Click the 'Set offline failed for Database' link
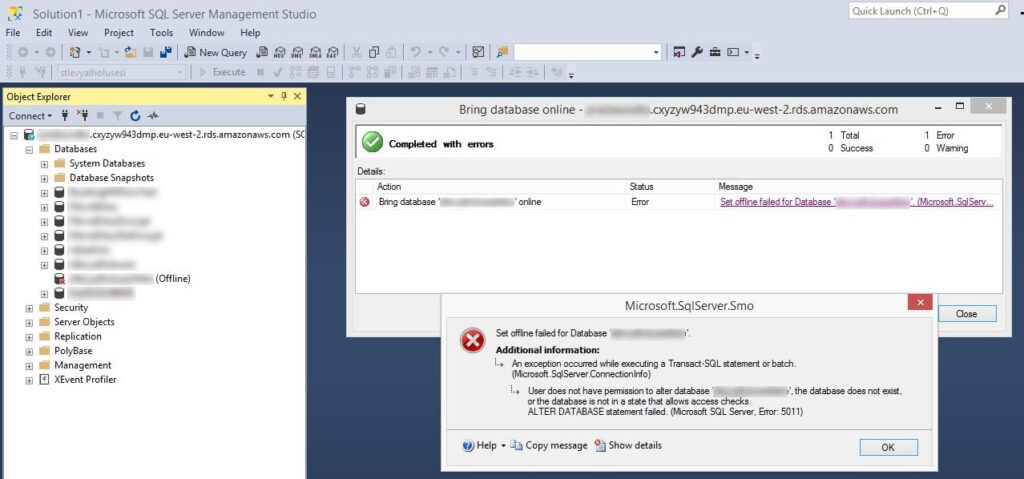 (x=857, y=202)
